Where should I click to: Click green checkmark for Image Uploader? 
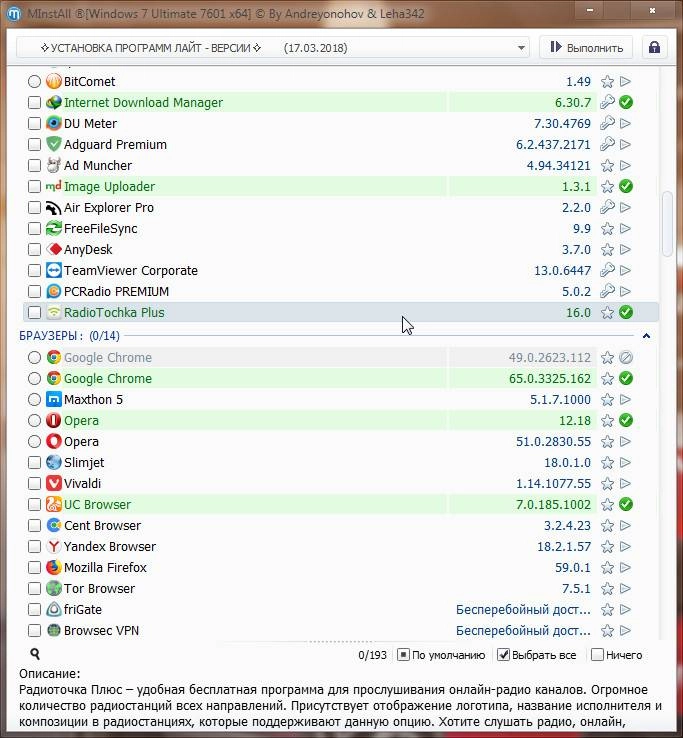tap(626, 186)
